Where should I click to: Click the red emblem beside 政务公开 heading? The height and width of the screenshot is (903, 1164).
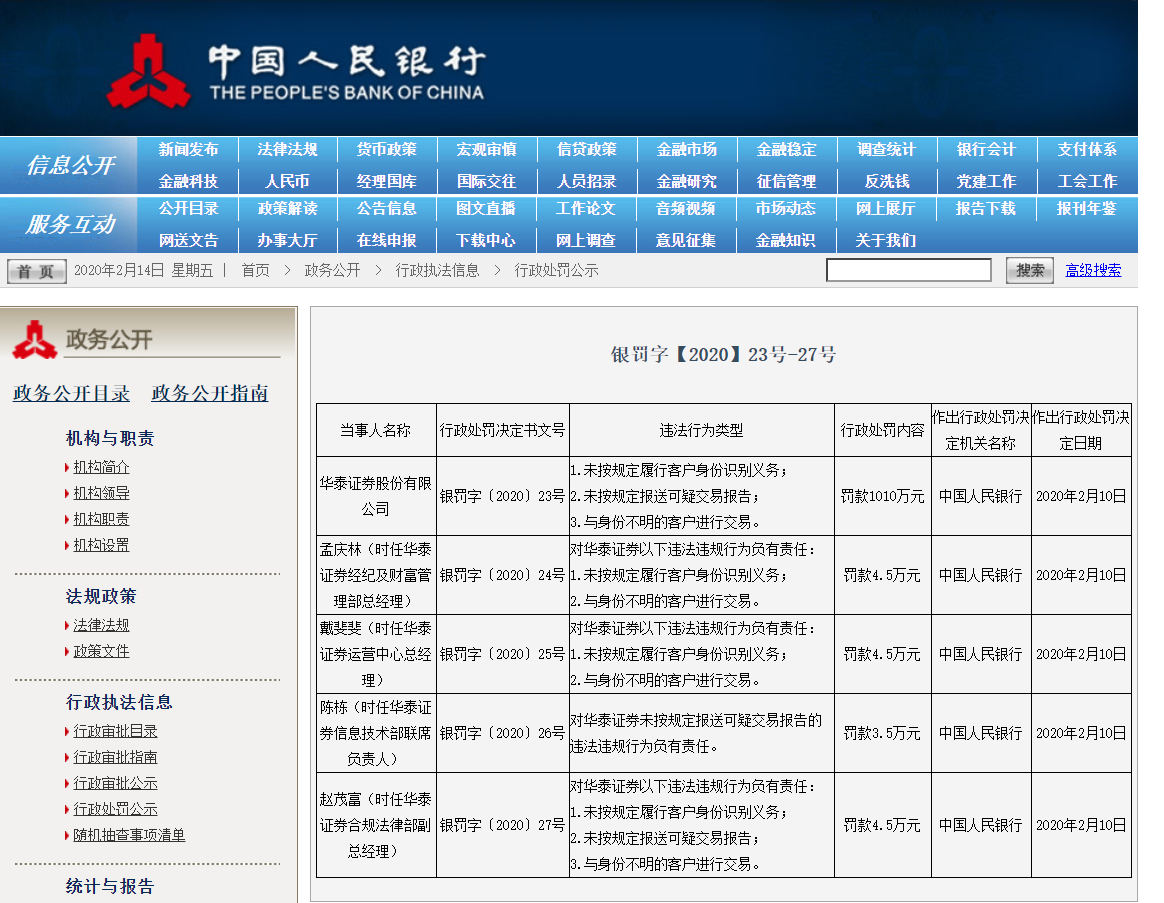pyautogui.click(x=35, y=340)
